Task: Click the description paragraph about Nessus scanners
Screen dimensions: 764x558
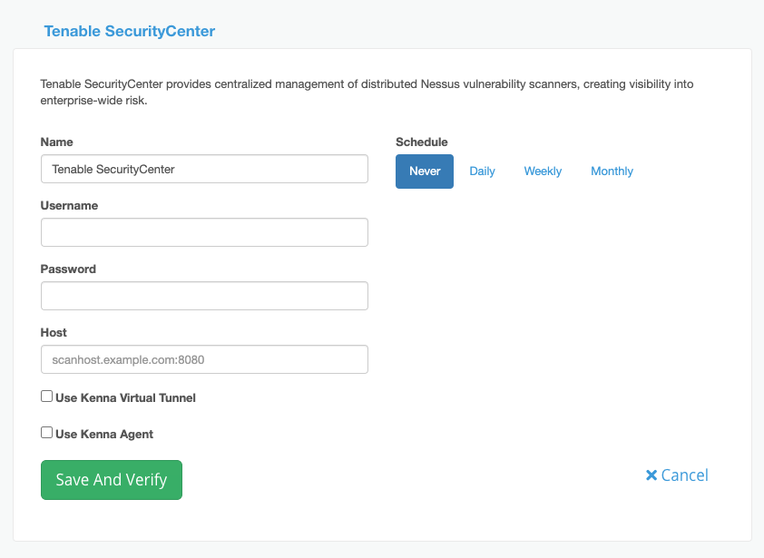Action: pos(366,92)
